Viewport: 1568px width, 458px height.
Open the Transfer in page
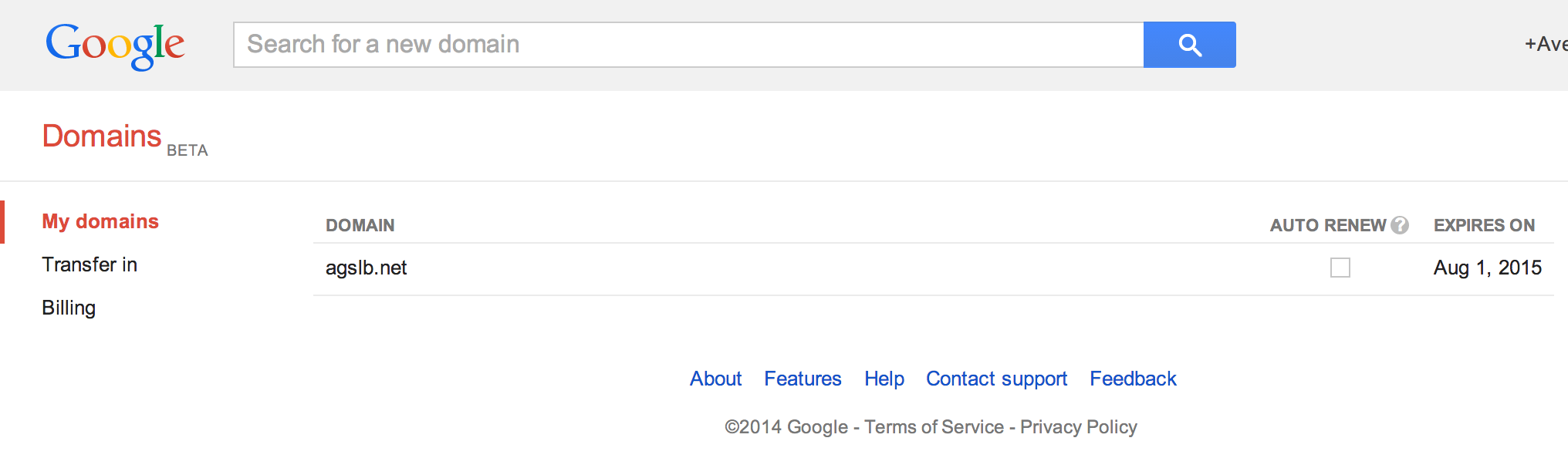(90, 265)
